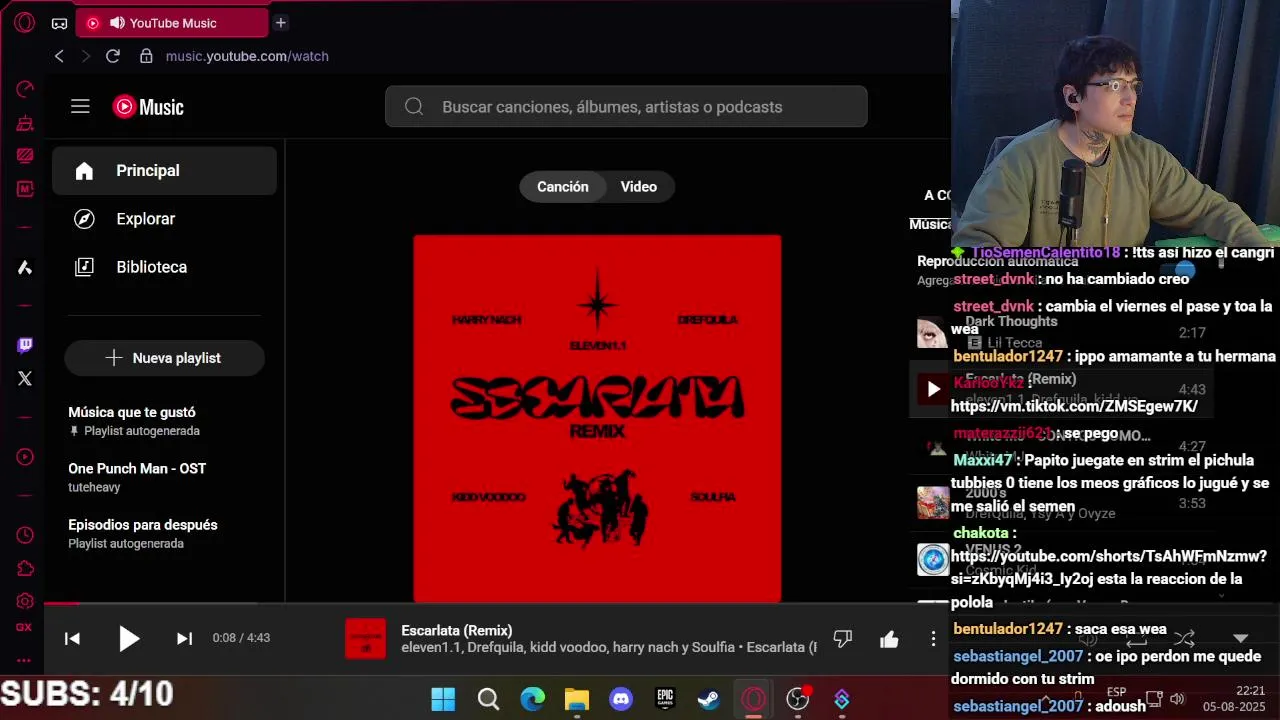
Task: Skip to the next track
Action: click(x=184, y=638)
